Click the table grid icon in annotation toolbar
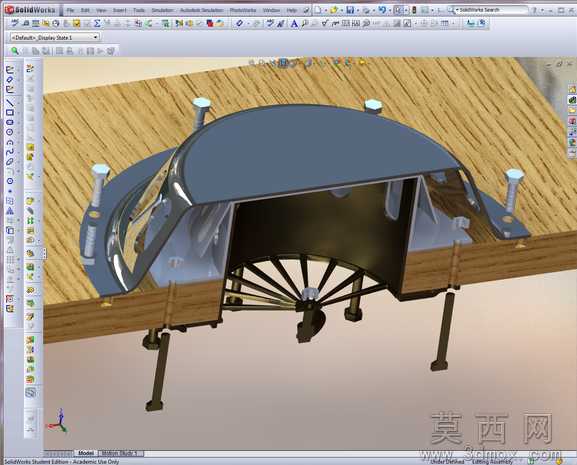This screenshot has width=577, height=465. pos(445,24)
